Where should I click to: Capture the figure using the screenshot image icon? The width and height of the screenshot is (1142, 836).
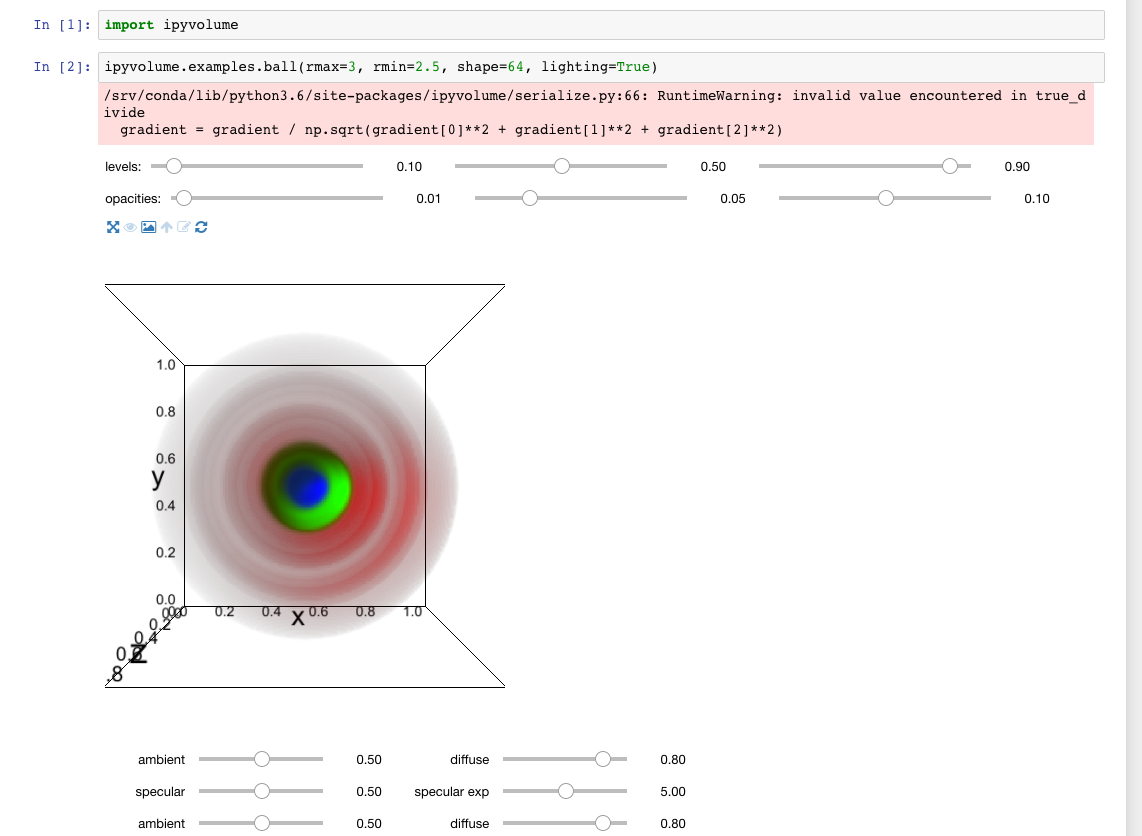point(148,227)
